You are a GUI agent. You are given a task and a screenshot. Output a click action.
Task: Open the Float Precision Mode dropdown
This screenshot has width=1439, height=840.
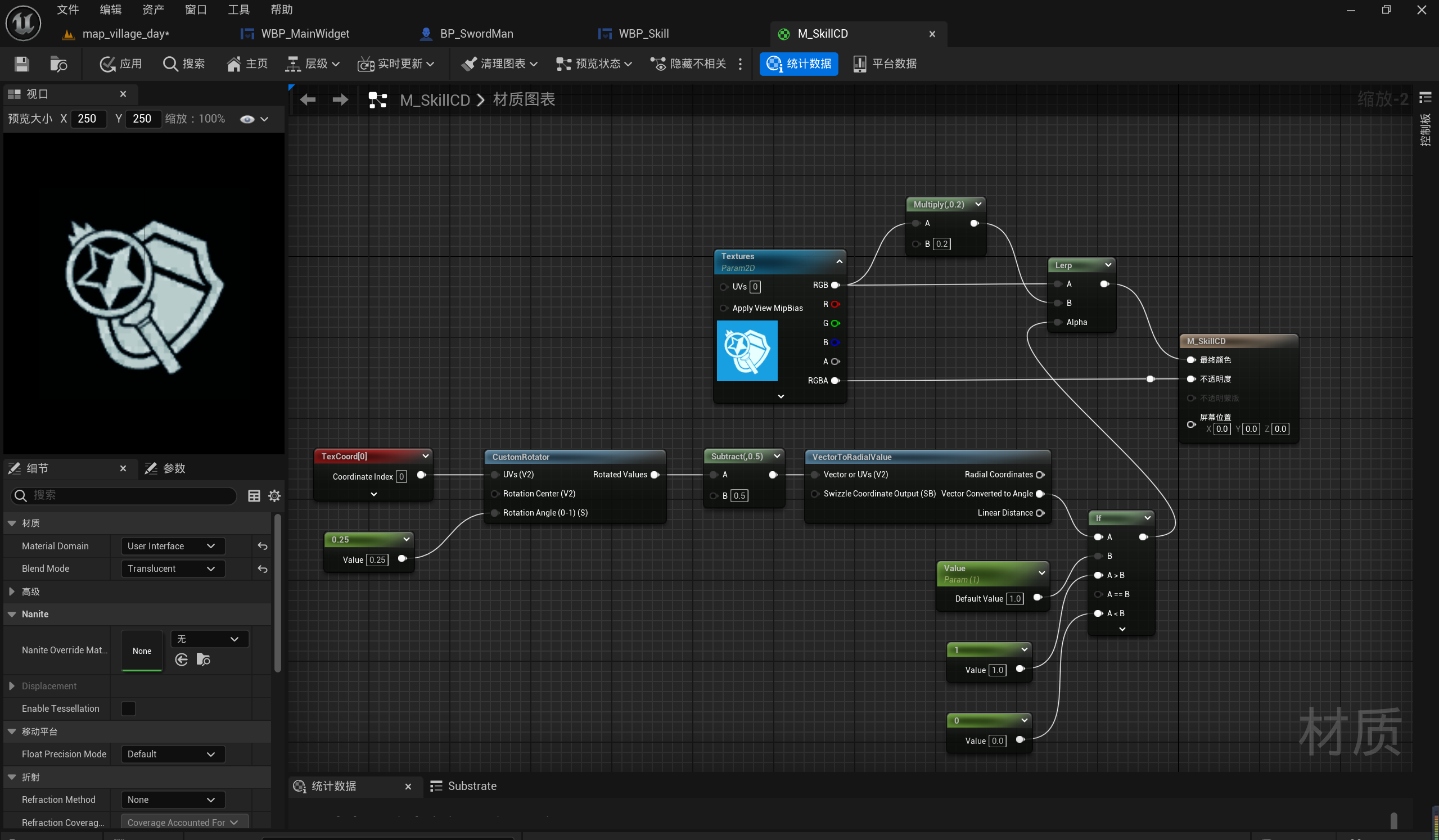[173, 755]
